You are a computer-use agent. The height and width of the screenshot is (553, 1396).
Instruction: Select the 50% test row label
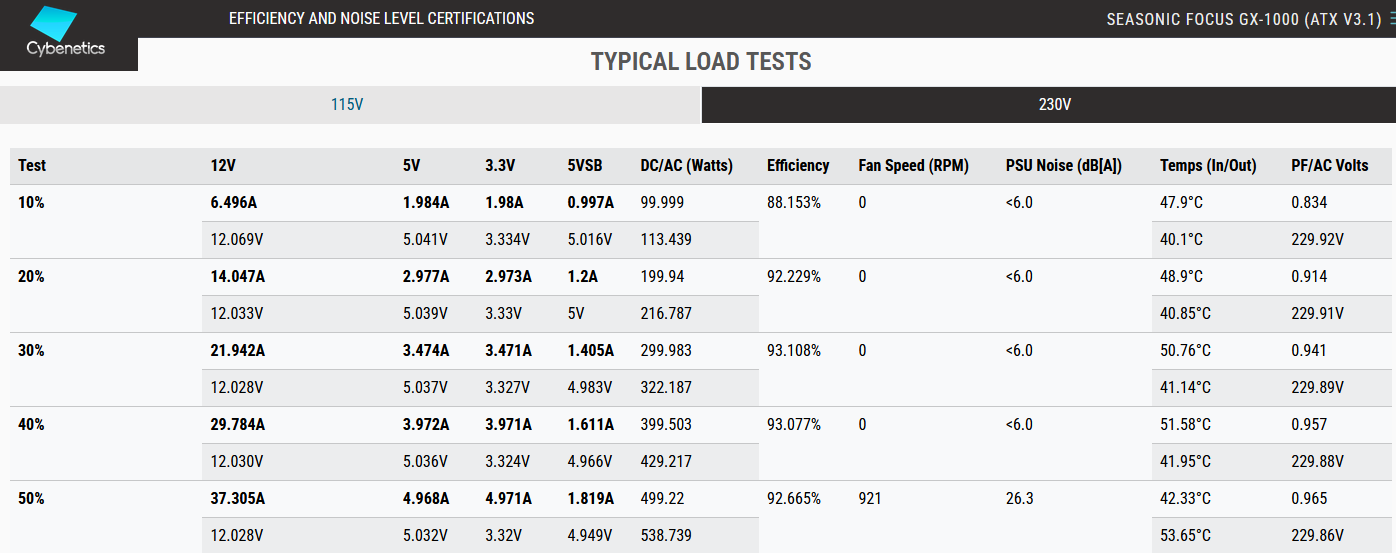pyautogui.click(x=31, y=499)
